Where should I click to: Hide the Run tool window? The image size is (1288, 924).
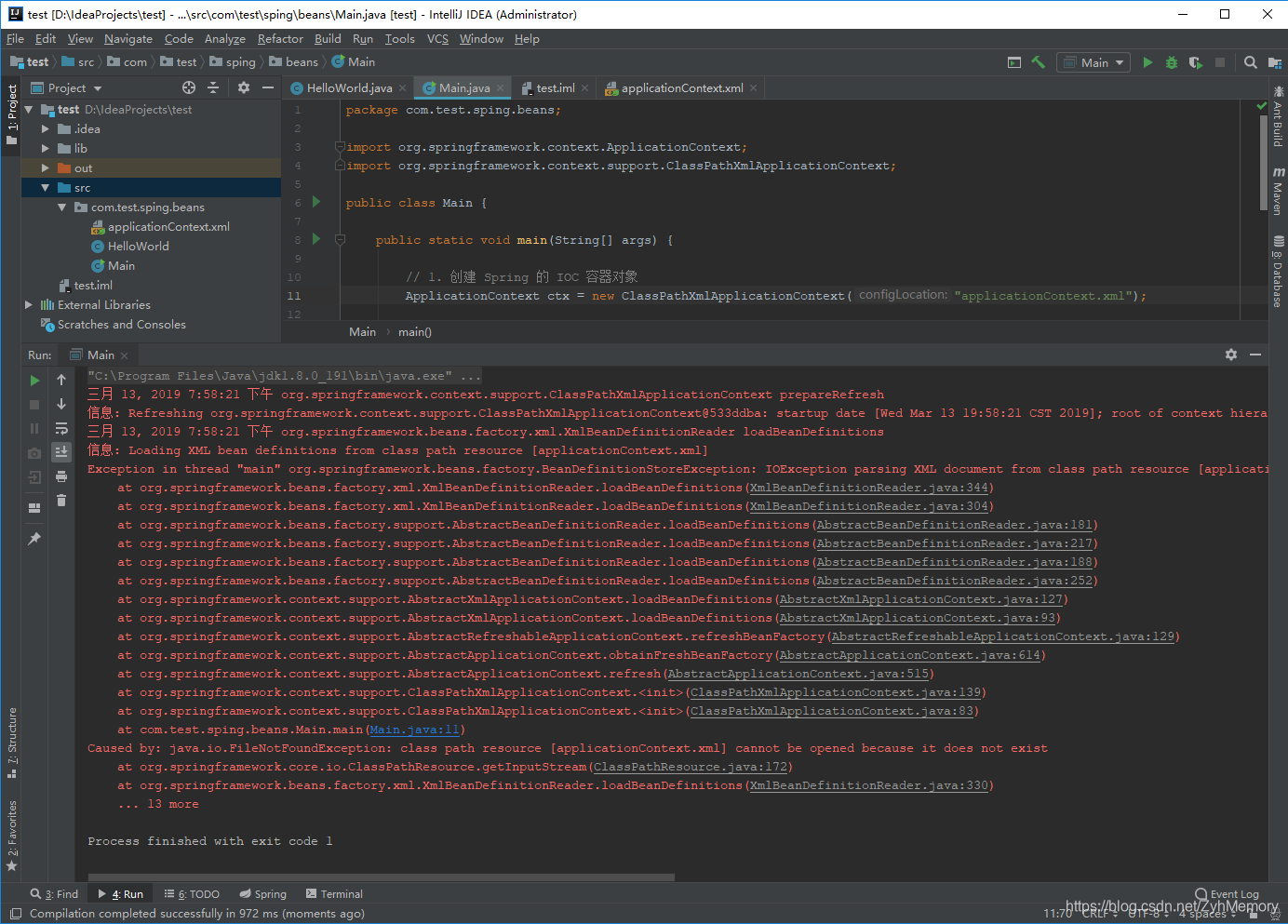pyautogui.click(x=1255, y=355)
